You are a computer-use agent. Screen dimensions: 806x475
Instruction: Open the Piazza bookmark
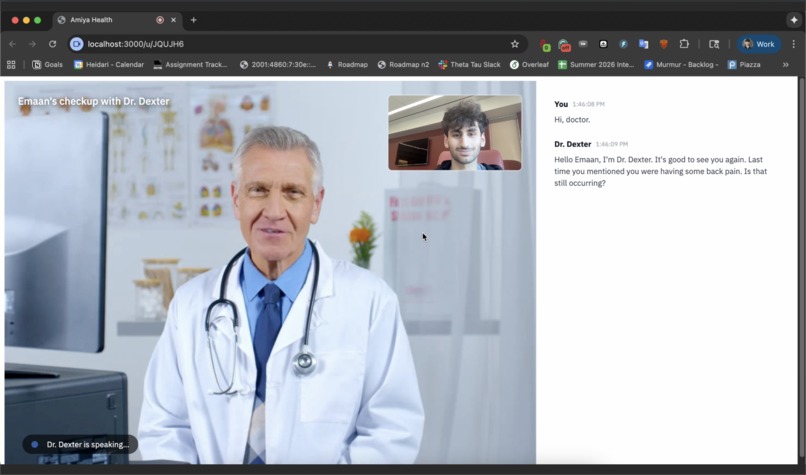pos(744,65)
